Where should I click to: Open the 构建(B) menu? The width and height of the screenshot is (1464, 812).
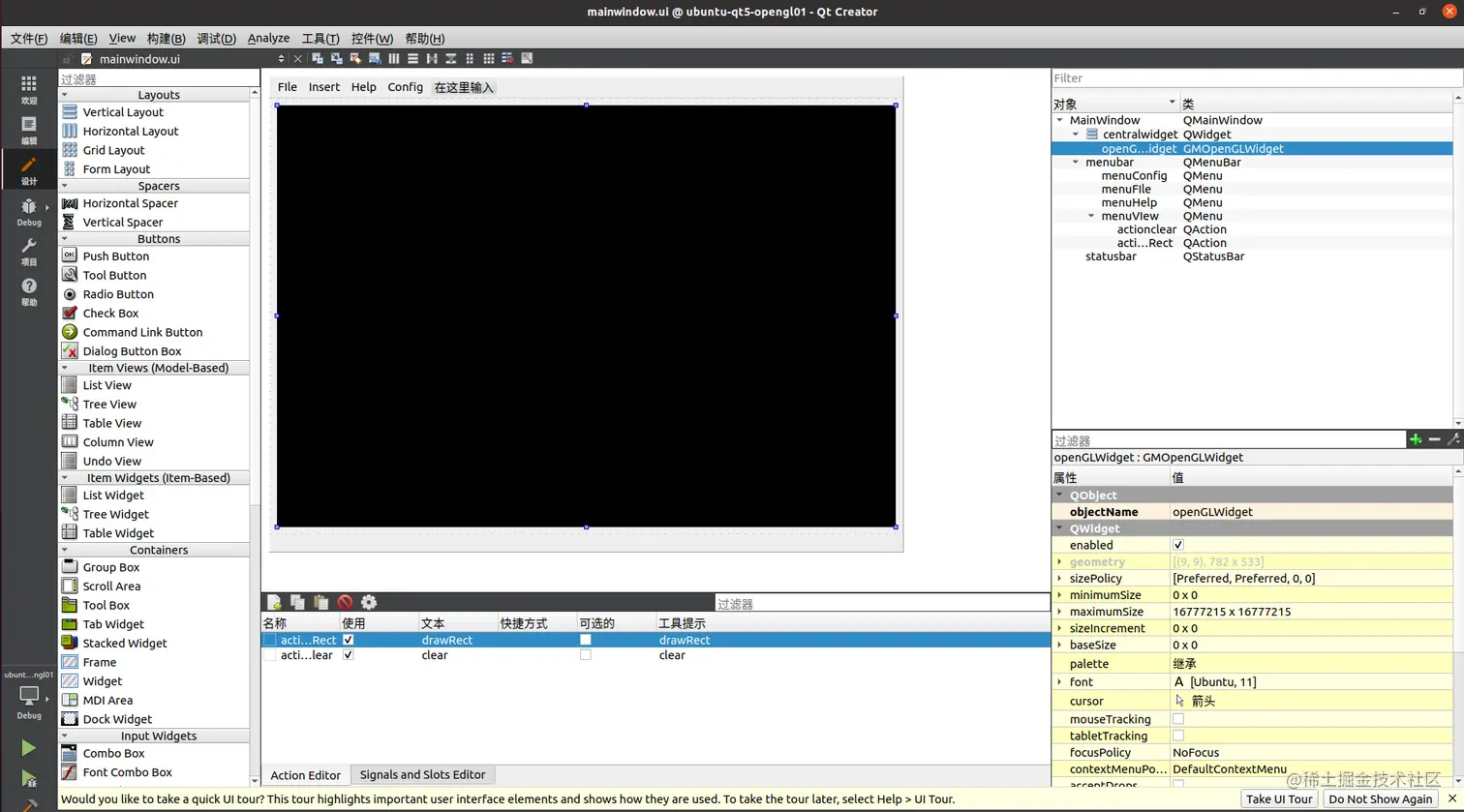point(167,39)
